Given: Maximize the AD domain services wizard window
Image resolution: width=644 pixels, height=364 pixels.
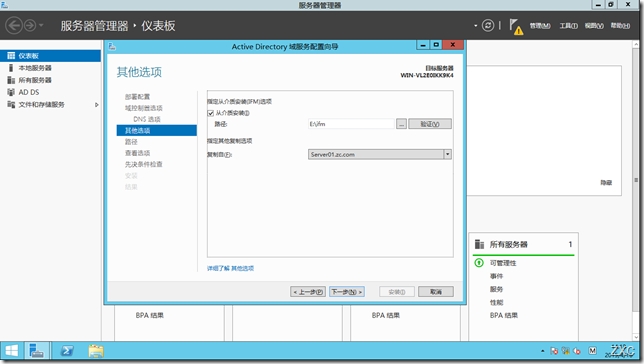Looking at the screenshot, I should [x=436, y=45].
